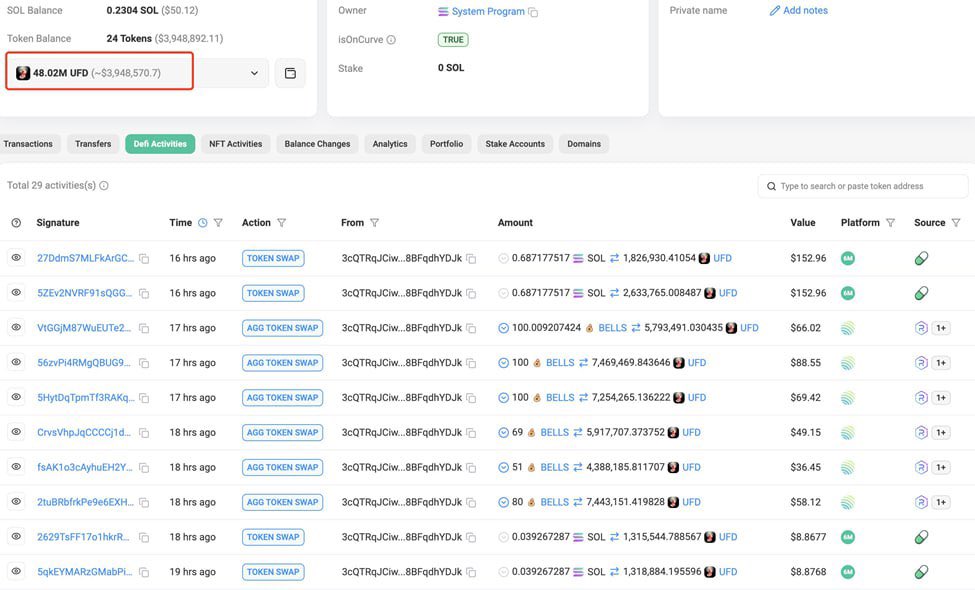Open the NFT Activities tab
This screenshot has width=975, height=590.
coord(236,144)
